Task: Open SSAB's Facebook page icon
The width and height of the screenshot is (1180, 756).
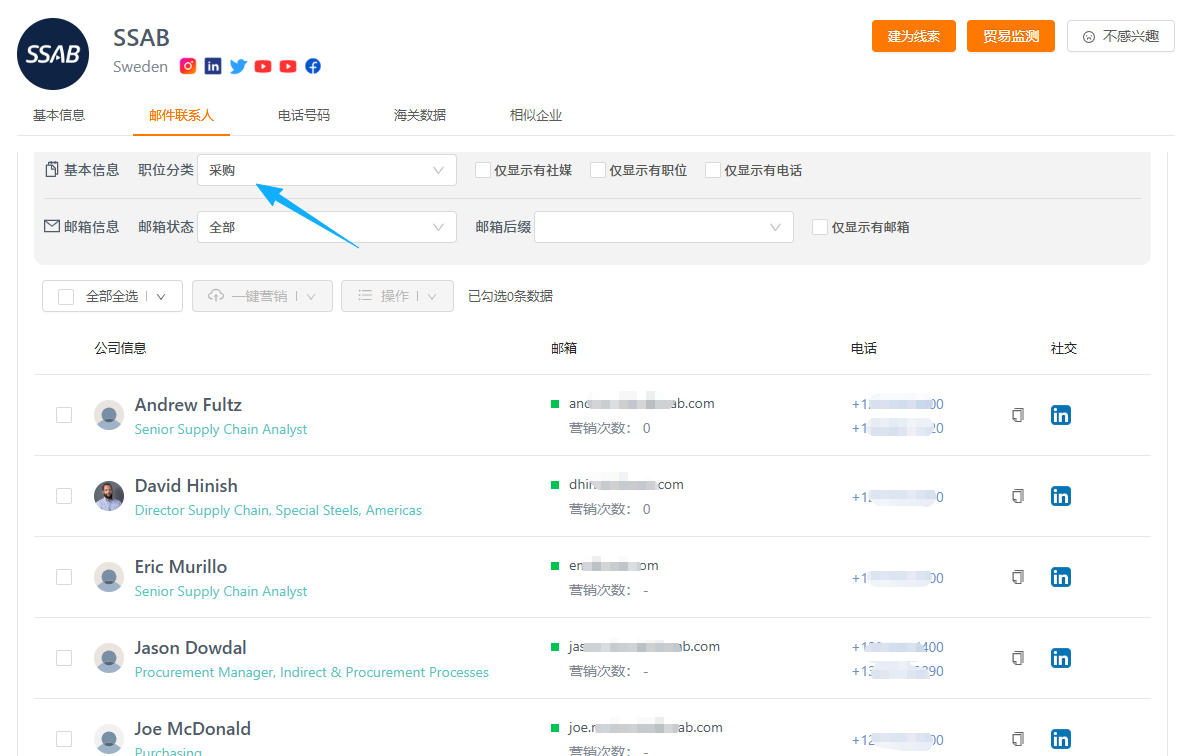Action: tap(313, 66)
